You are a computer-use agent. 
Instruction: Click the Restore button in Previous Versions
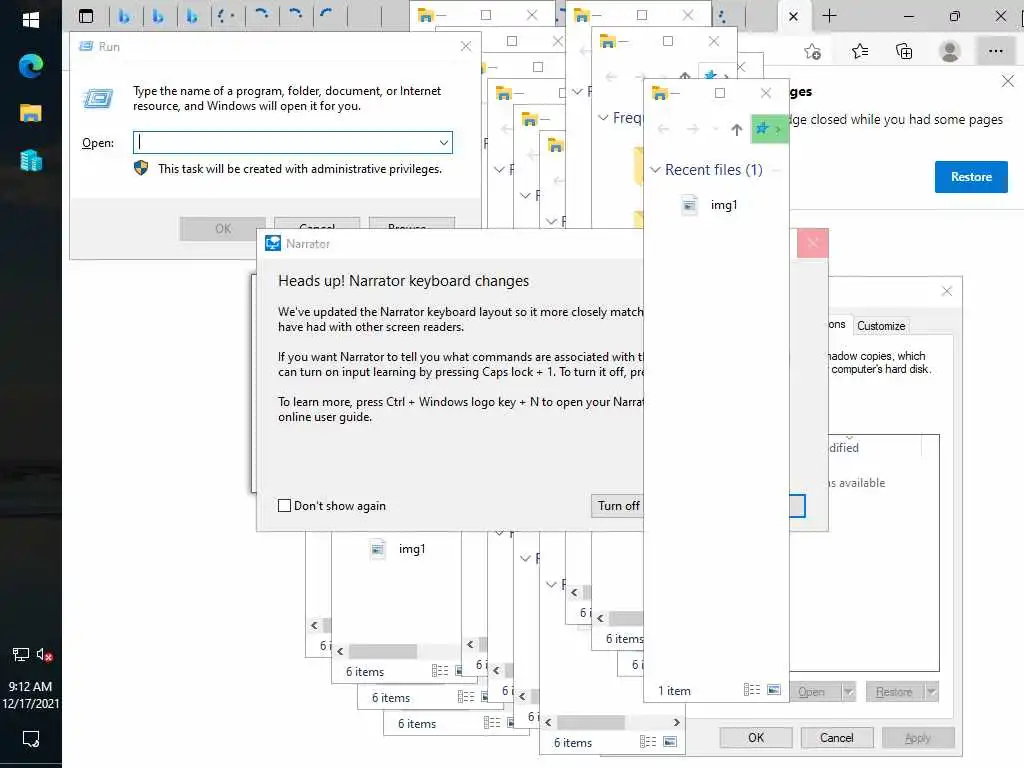[x=894, y=692]
